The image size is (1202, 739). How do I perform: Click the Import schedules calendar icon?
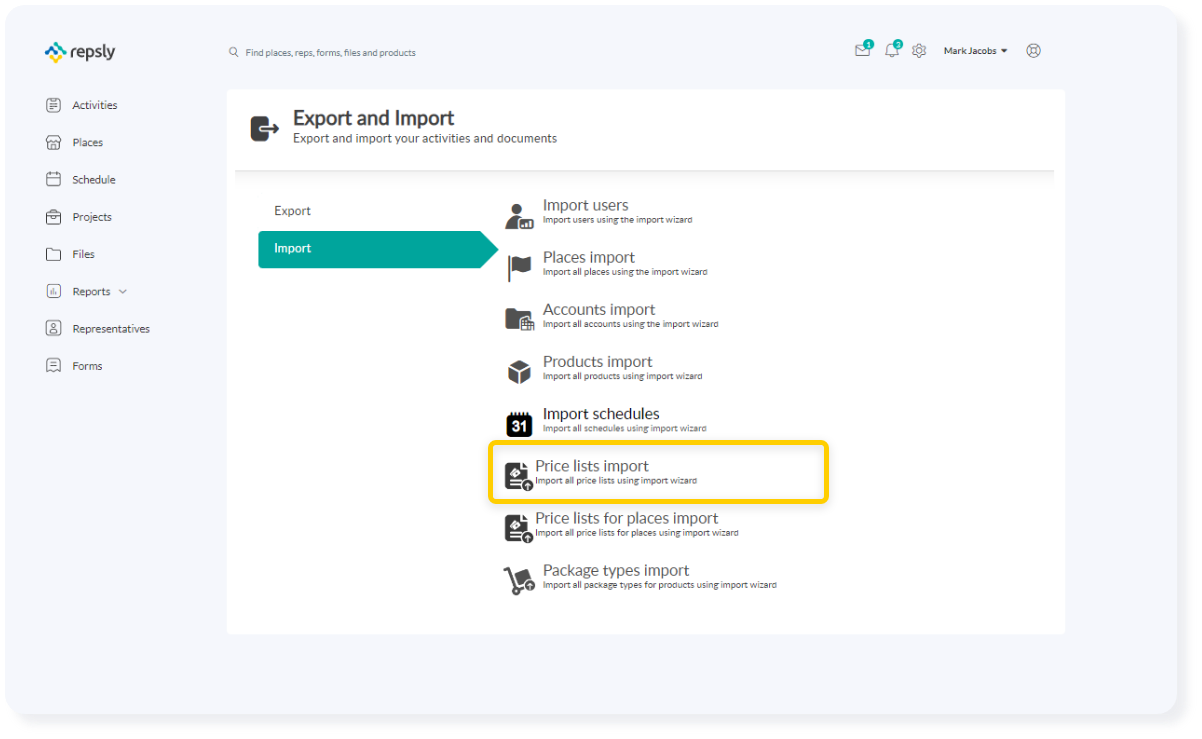point(519,424)
